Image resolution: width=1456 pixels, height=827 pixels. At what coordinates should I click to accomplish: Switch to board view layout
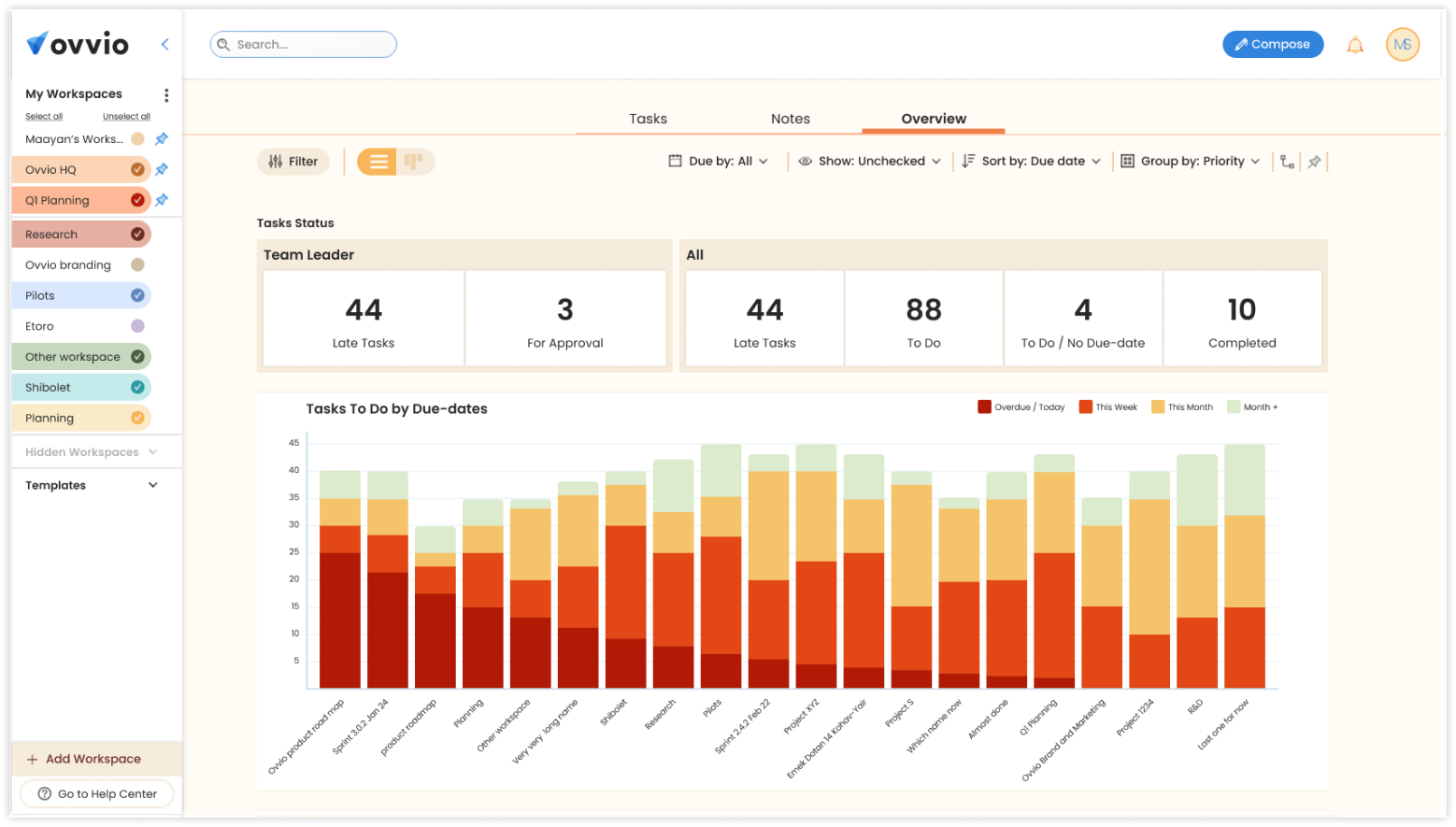click(414, 162)
